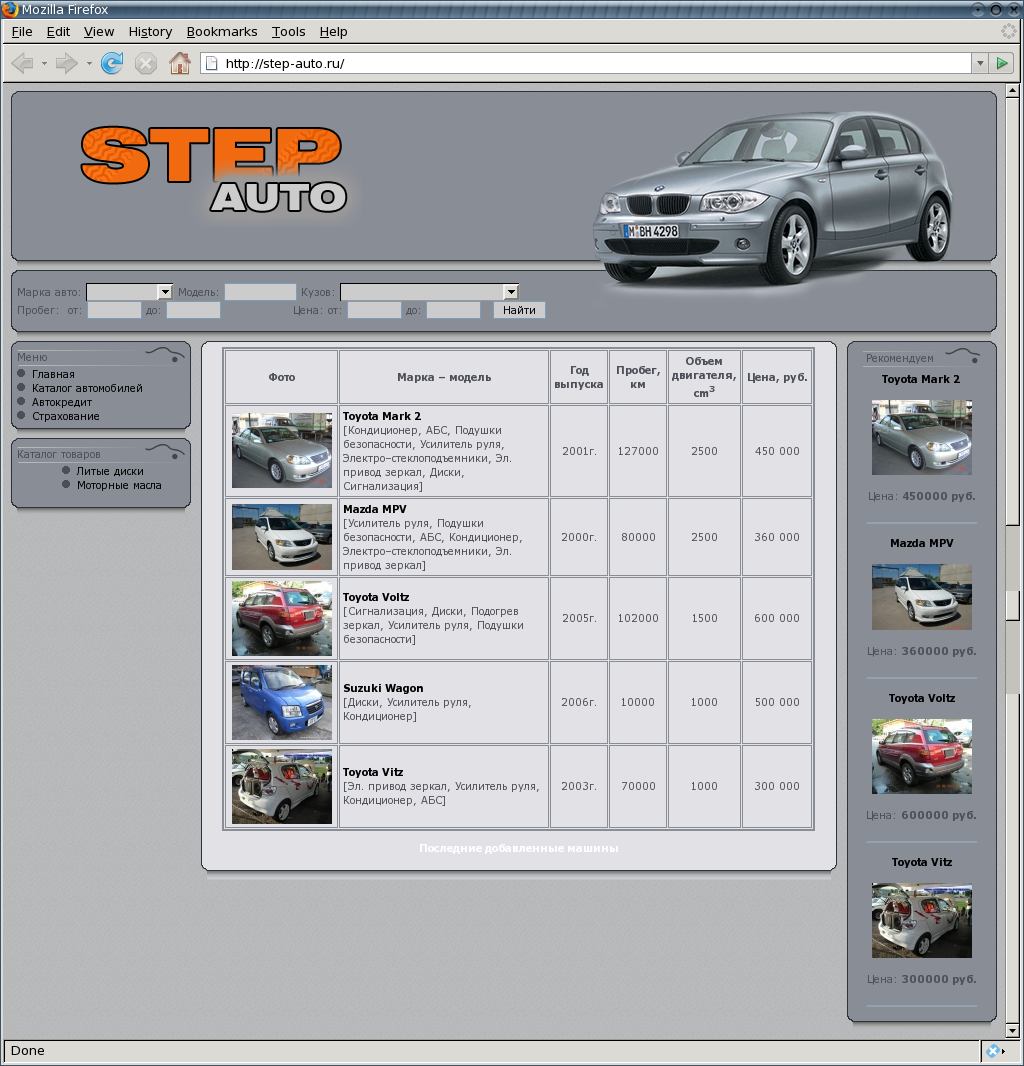1024x1066 pixels.
Task: Select the 2006г. year cell
Action: (x=579, y=702)
